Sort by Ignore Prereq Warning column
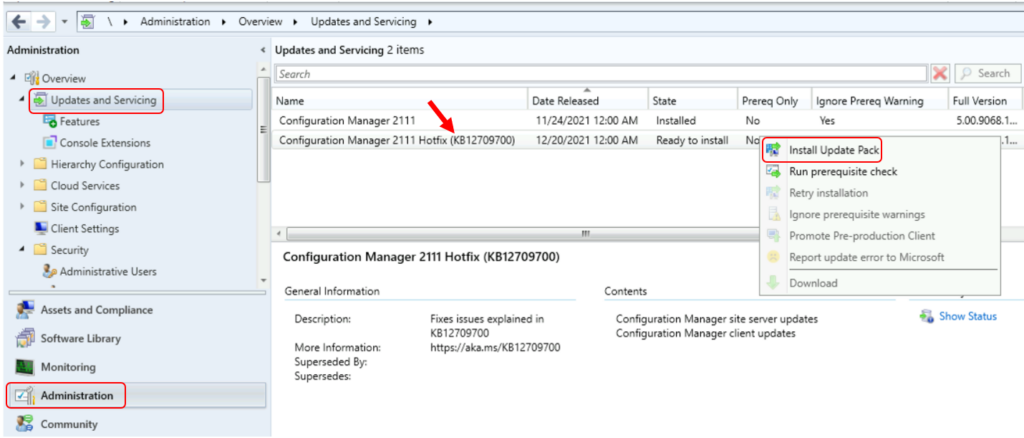Screen dimensions: 1024x438 [880, 101]
